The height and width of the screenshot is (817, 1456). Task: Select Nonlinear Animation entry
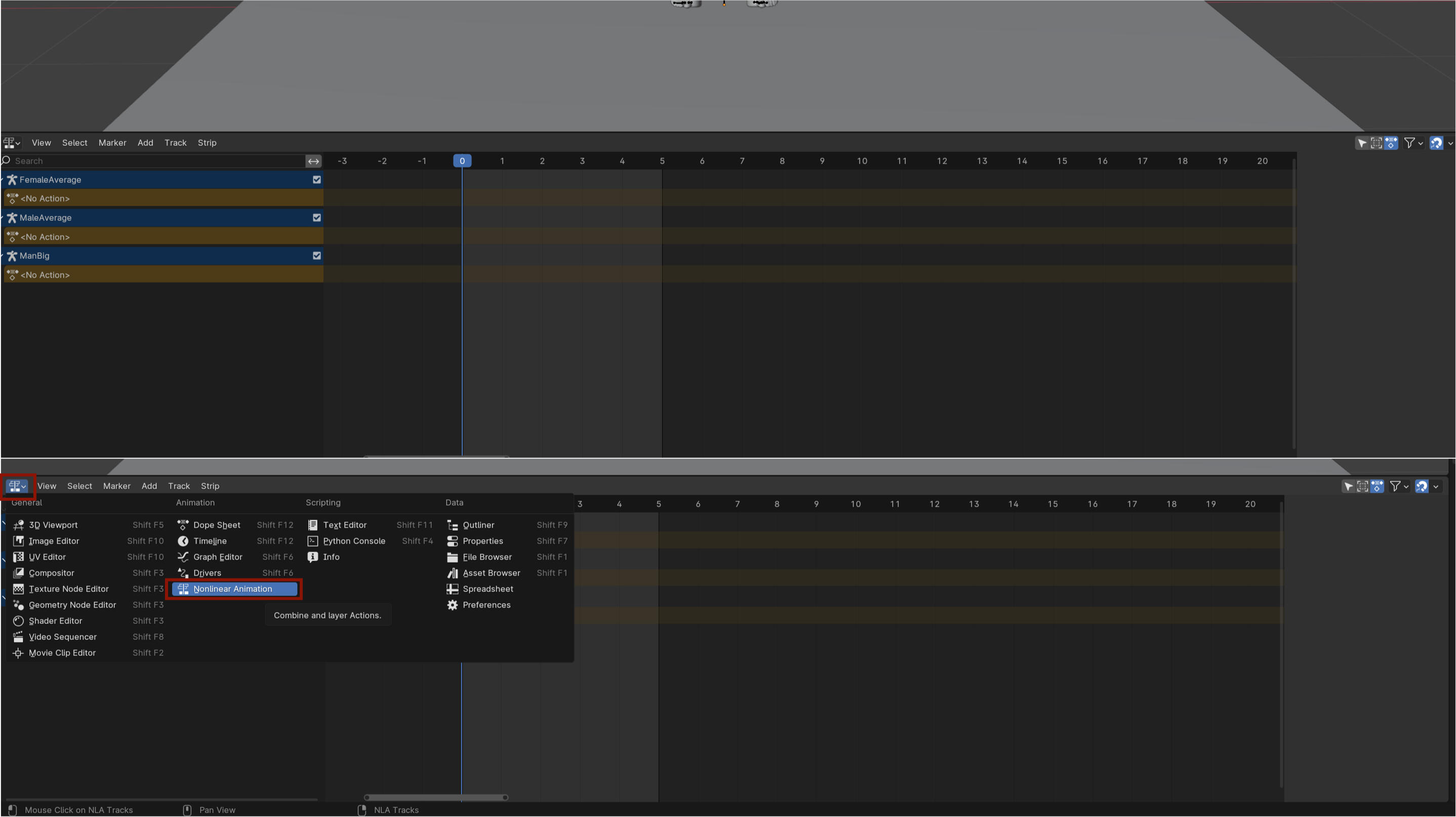pyautogui.click(x=234, y=589)
